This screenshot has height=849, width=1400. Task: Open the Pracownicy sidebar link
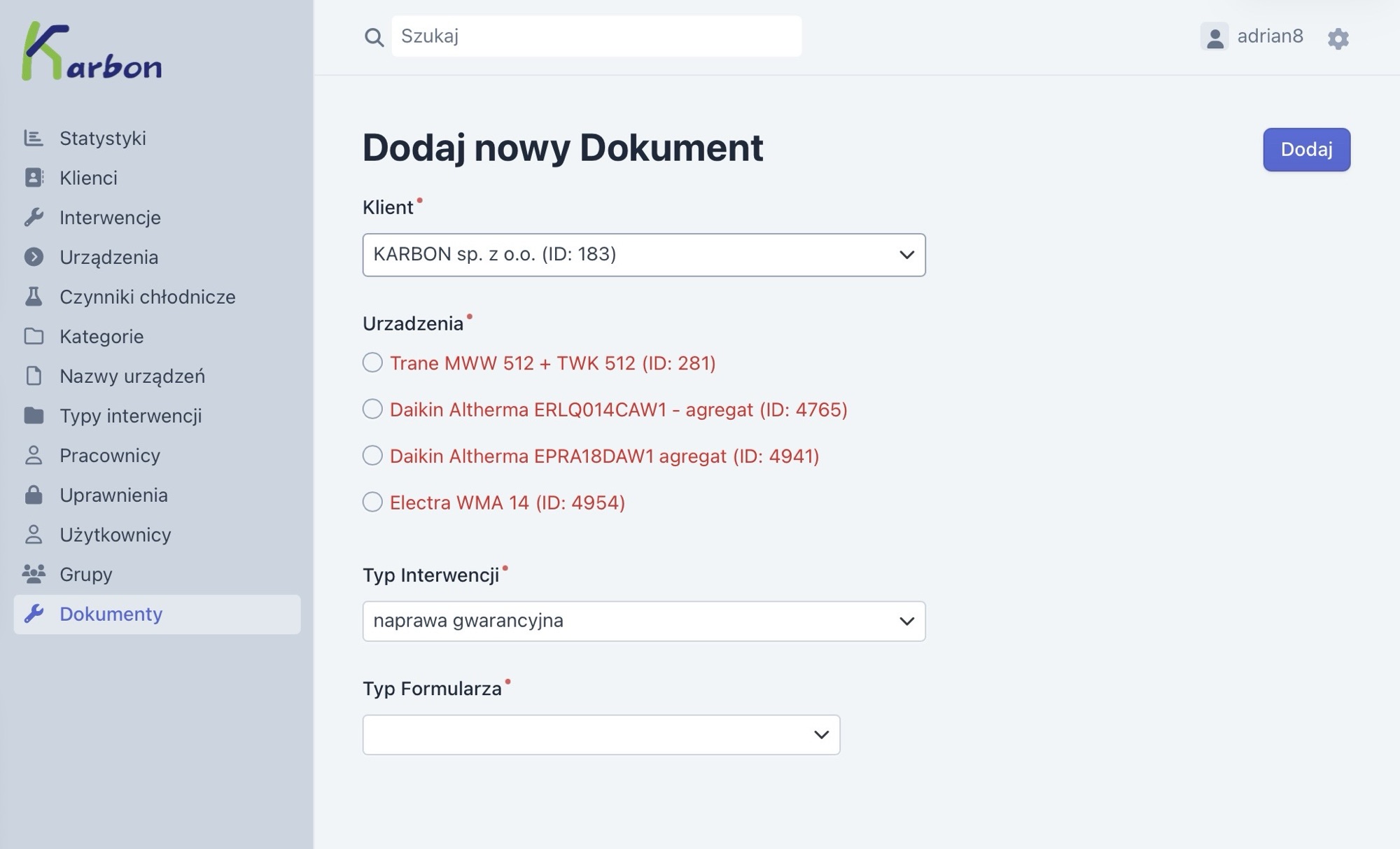pyautogui.click(x=110, y=456)
